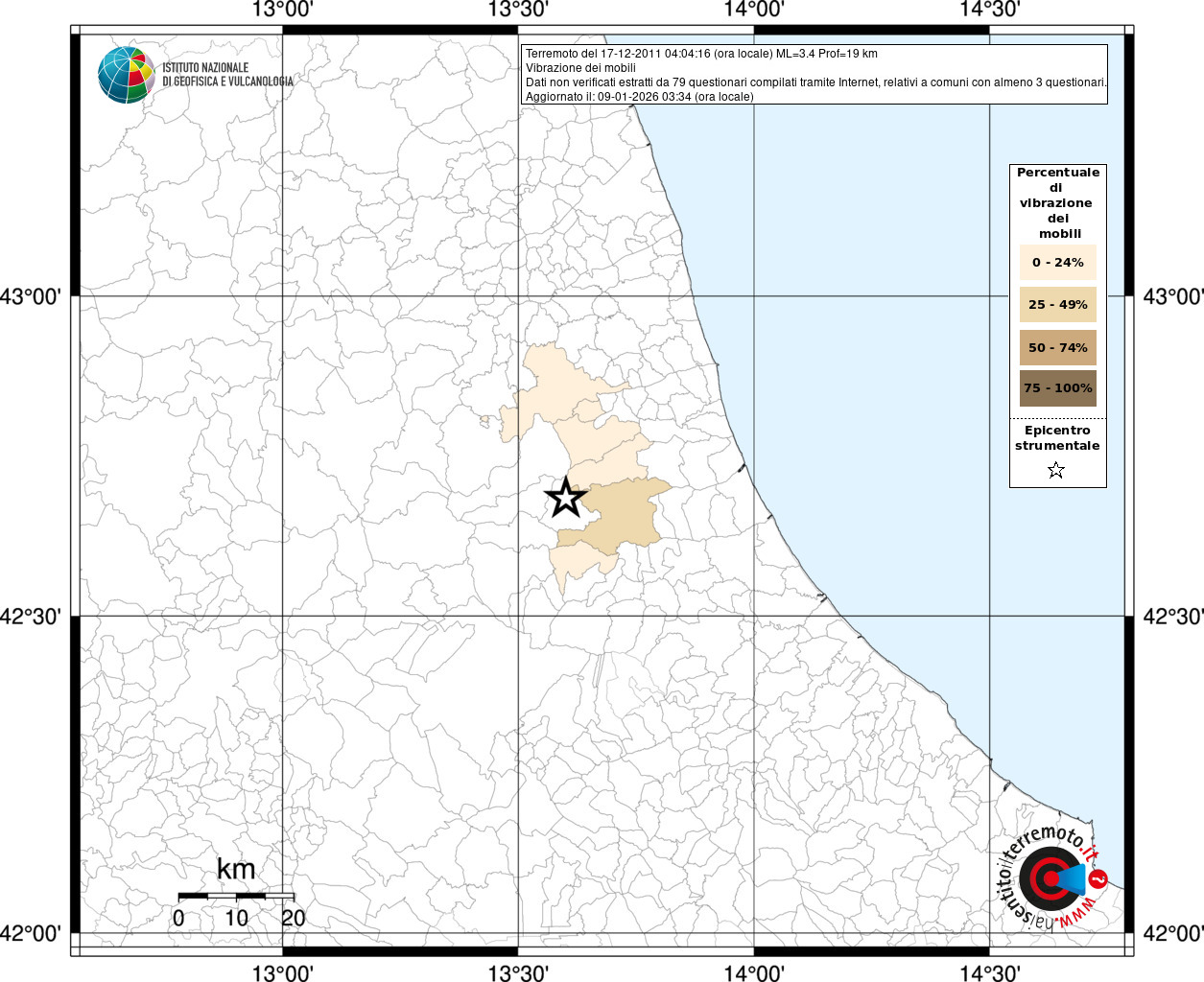
Task: Select the 75 - 100% legend swatch
Action: pyautogui.click(x=1057, y=388)
